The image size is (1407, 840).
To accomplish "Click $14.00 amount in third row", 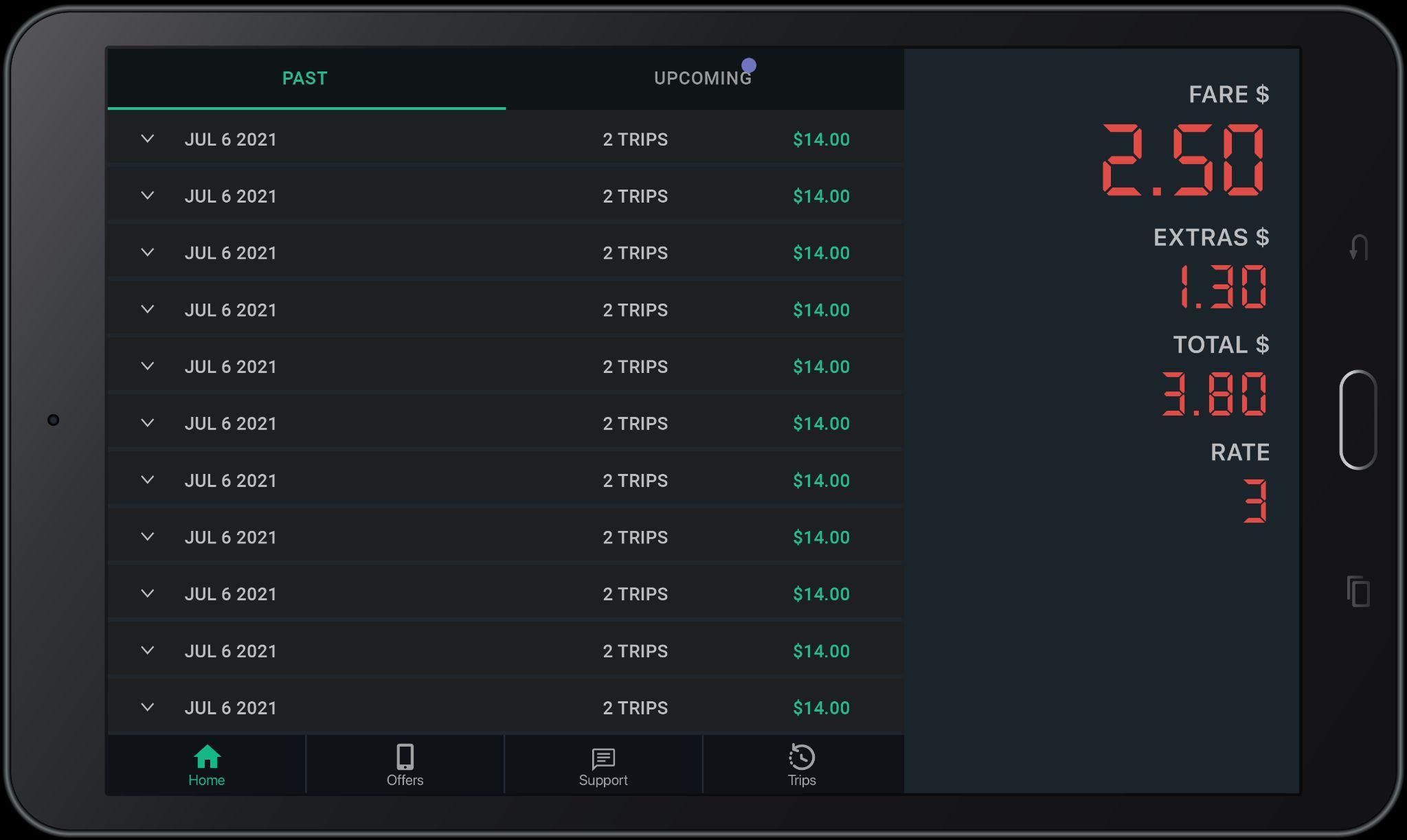I will coord(821,253).
